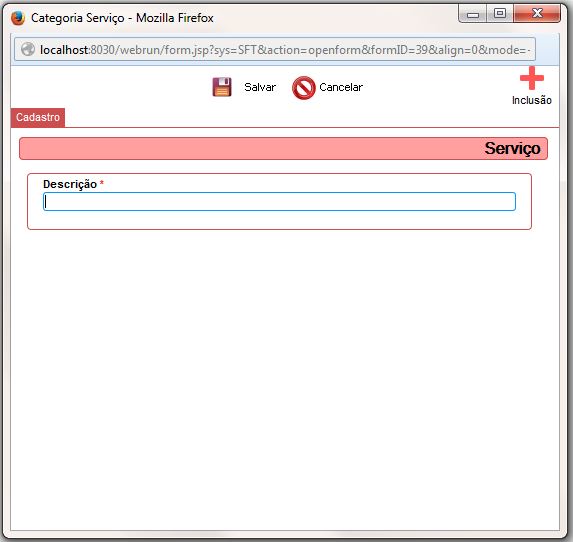573x542 pixels.
Task: Click the red required asterisk marker
Action: (x=102, y=183)
